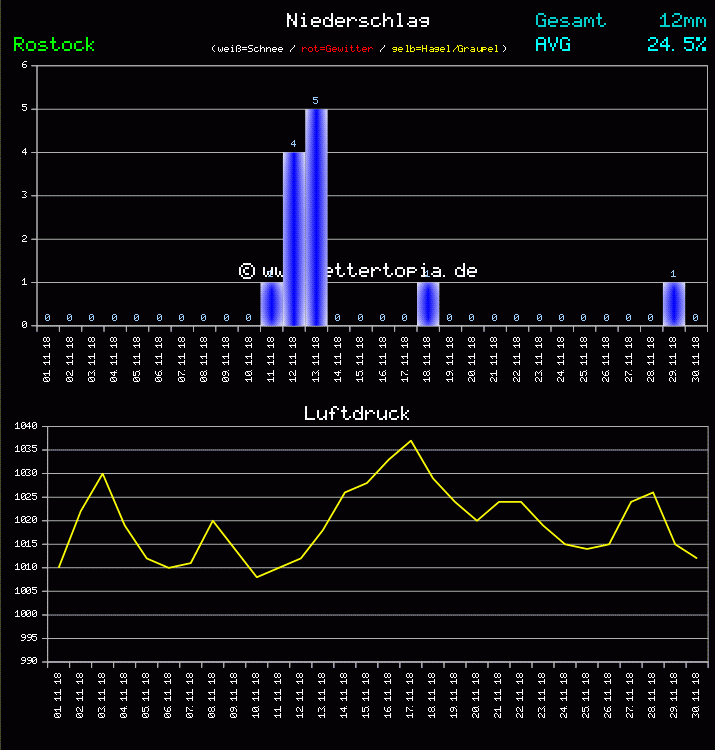Select the precipitation bar labeled 4
Image resolution: width=715 pixels, height=750 pixels.
293,238
